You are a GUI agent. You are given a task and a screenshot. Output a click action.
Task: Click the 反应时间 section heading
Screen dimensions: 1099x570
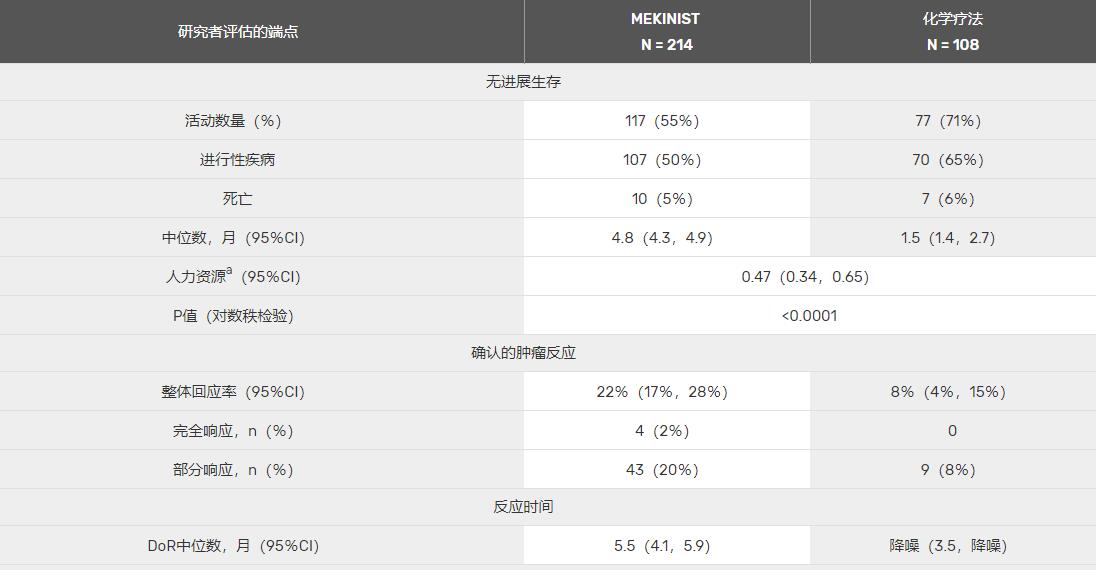(x=524, y=507)
